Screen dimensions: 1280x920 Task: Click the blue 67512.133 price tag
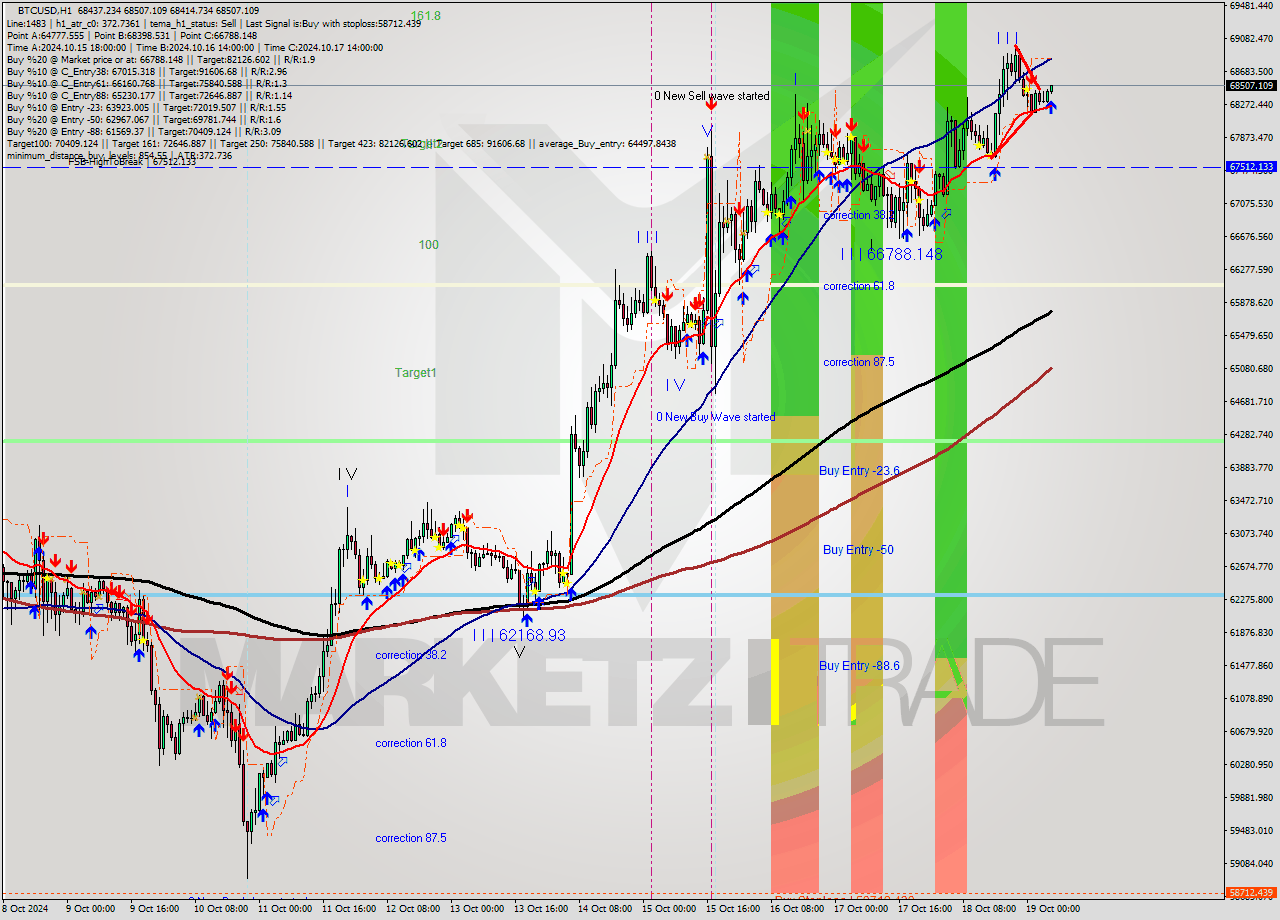1250,167
